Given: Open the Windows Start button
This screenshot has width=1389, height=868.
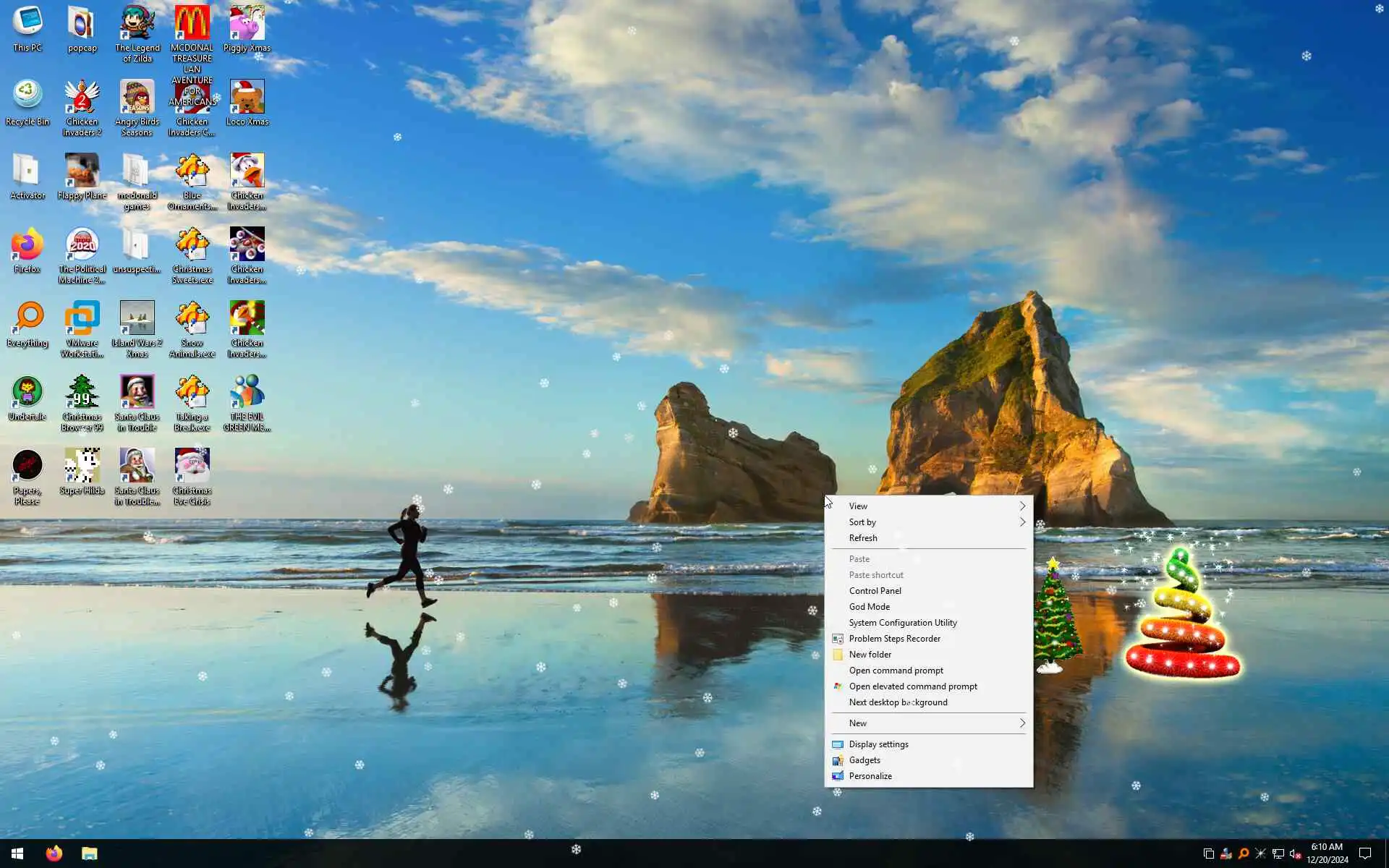Looking at the screenshot, I should pyautogui.click(x=17, y=854).
